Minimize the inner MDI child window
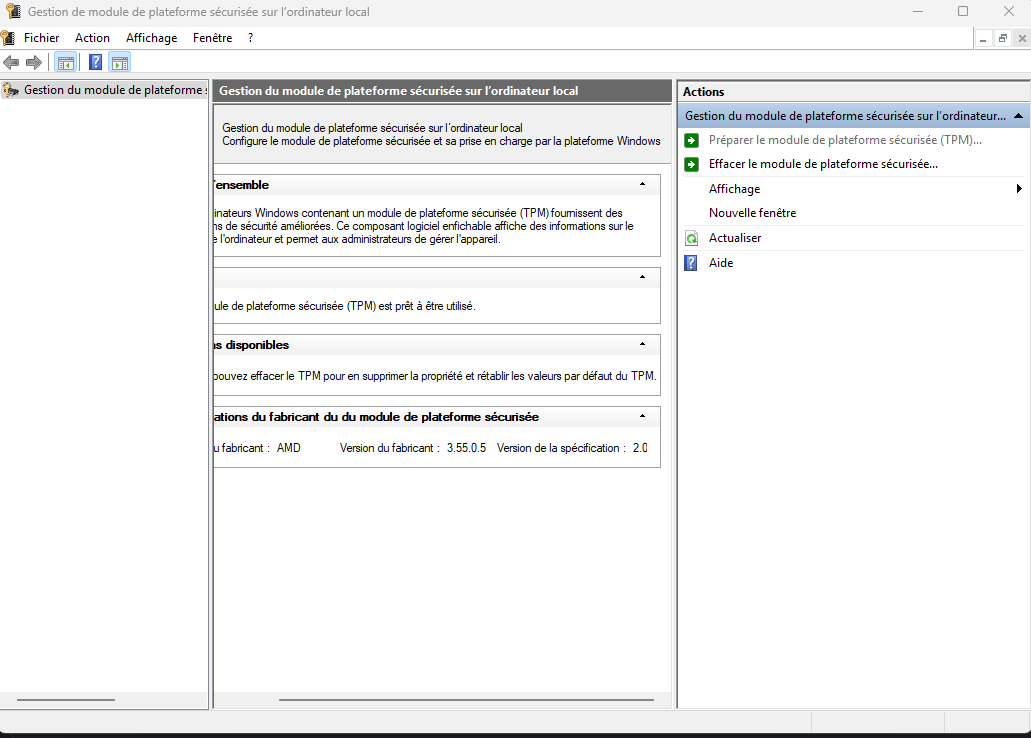 coord(983,39)
